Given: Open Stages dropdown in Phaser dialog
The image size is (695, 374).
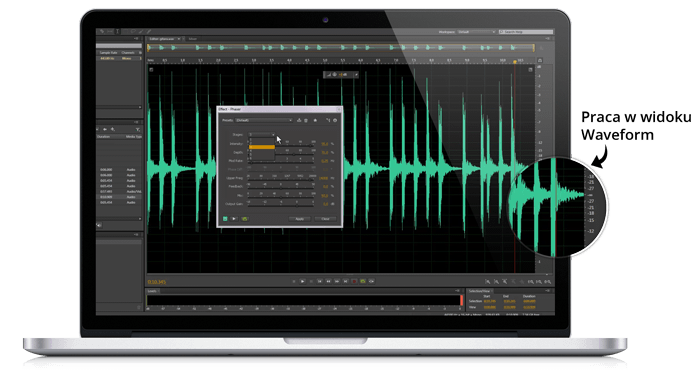Looking at the screenshot, I should (x=262, y=134).
